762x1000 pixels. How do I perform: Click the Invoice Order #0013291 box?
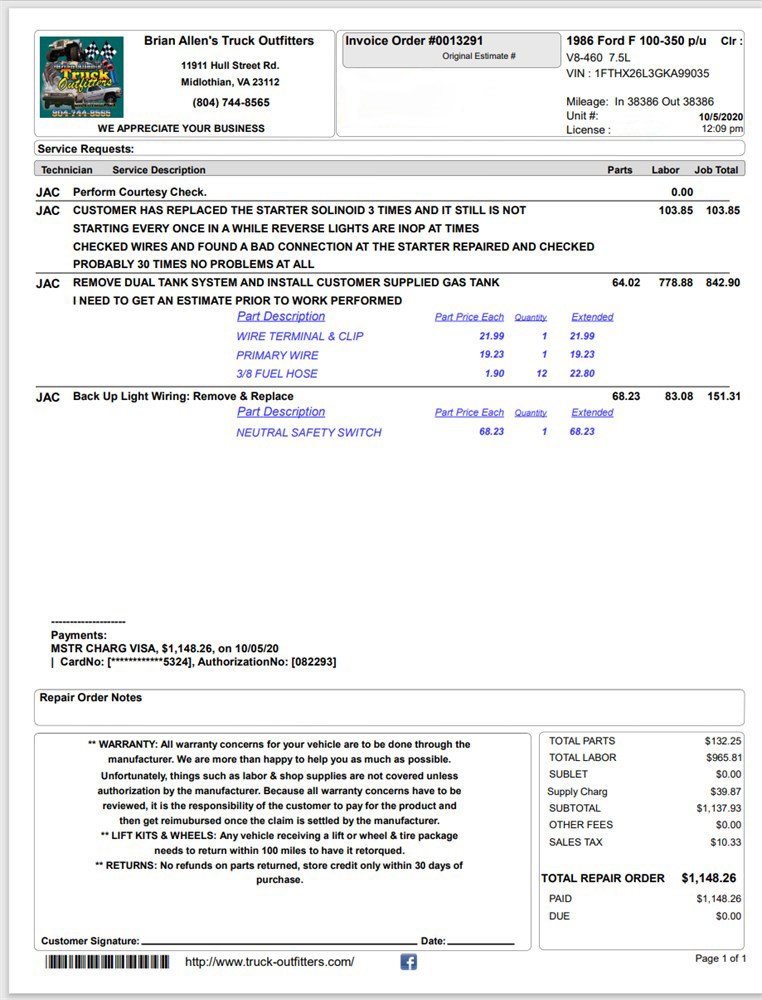point(451,49)
